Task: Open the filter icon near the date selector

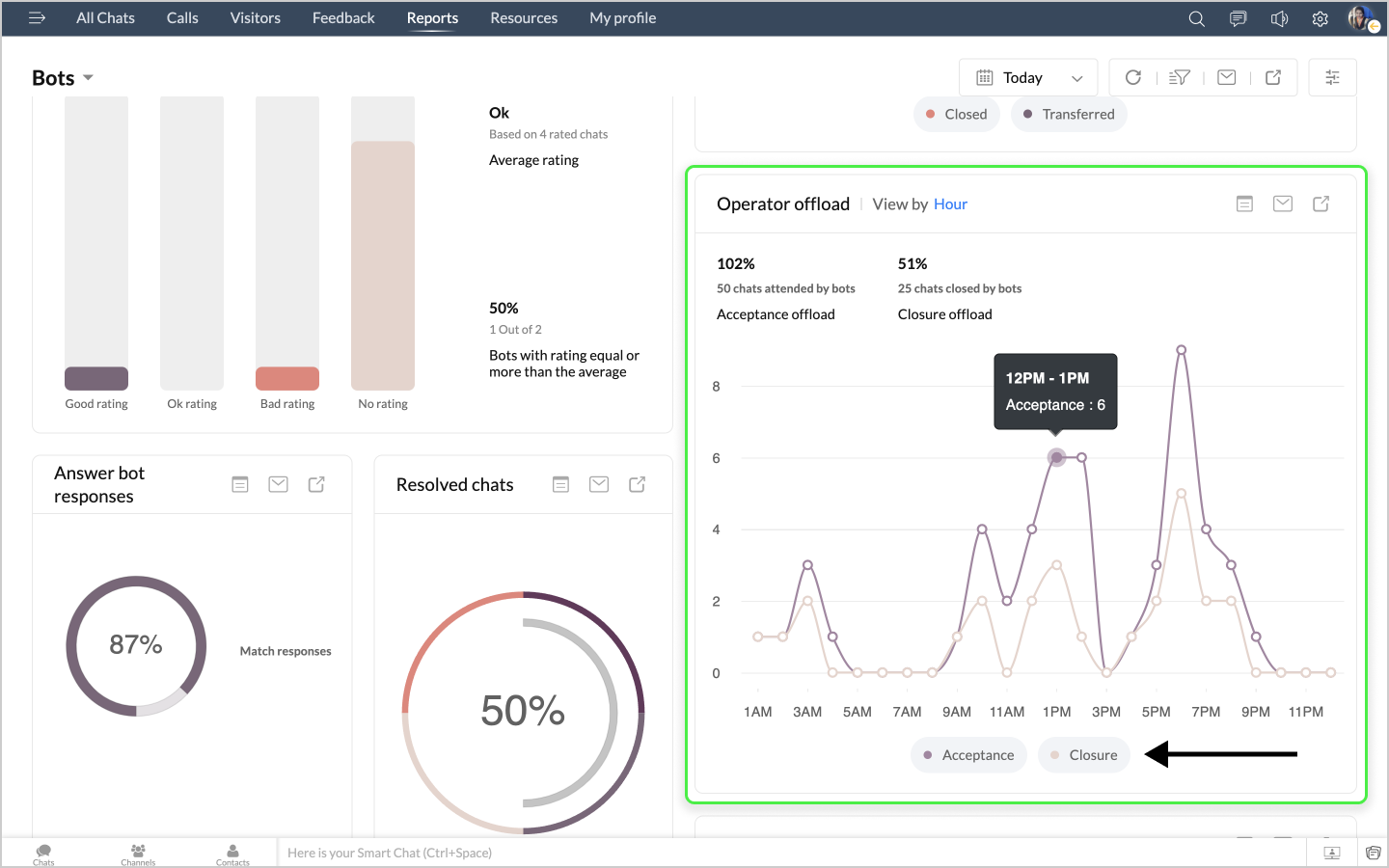Action: tap(1180, 78)
